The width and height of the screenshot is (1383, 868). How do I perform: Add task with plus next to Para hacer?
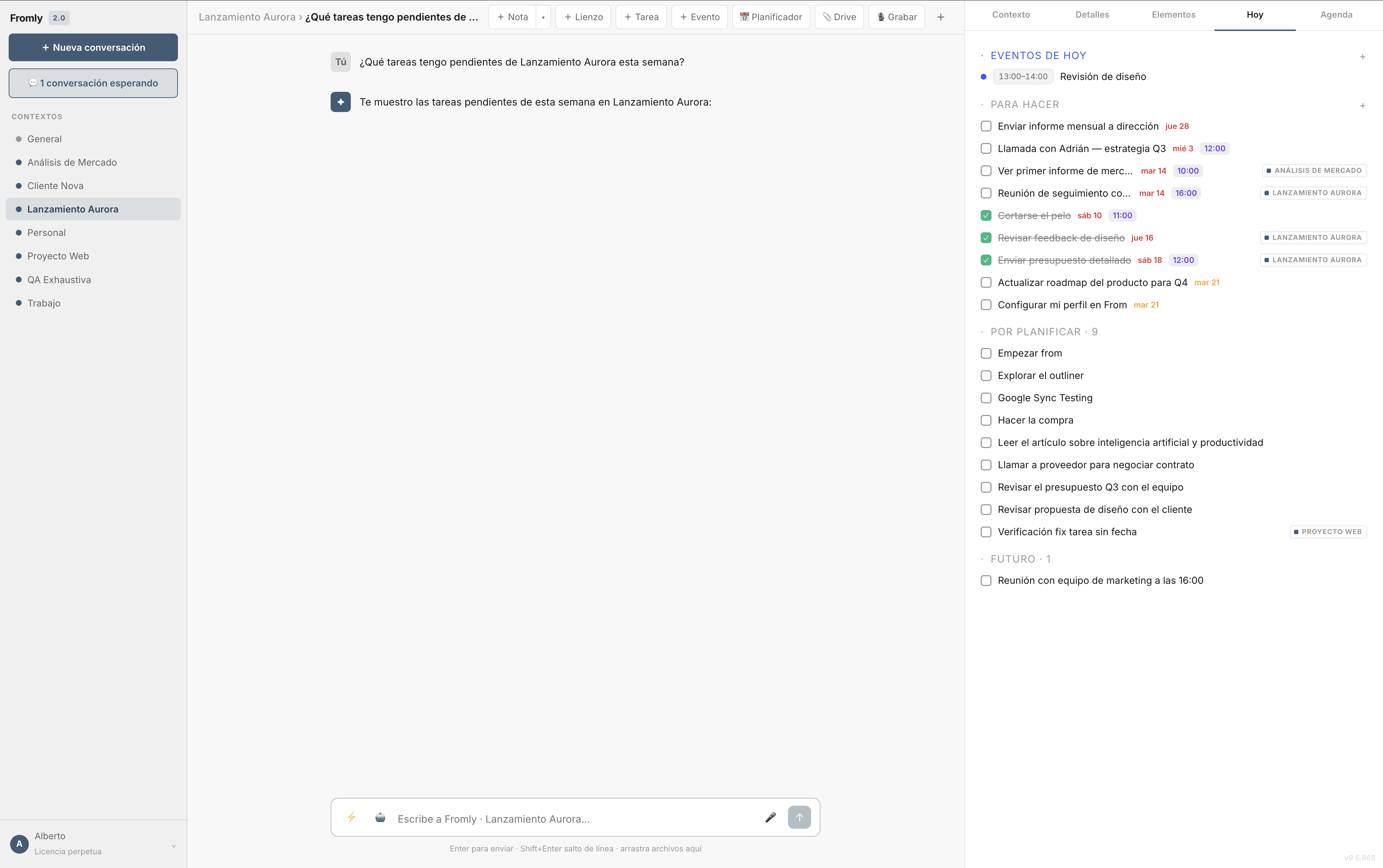pos(1362,106)
